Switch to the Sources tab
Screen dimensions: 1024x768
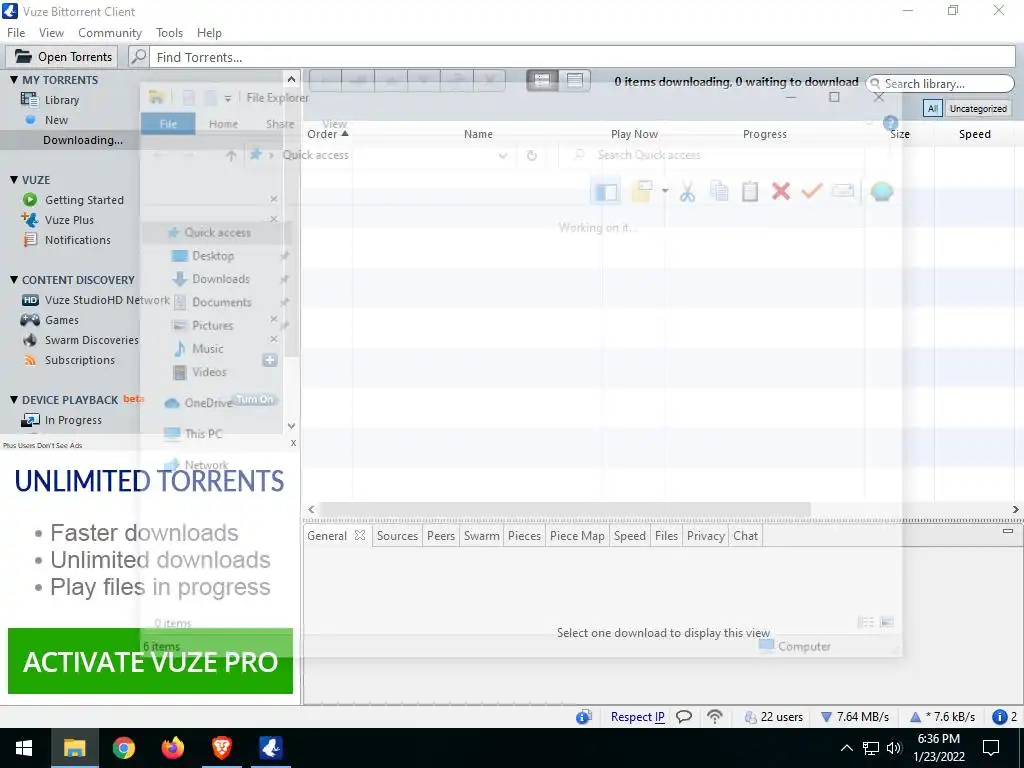coord(397,536)
